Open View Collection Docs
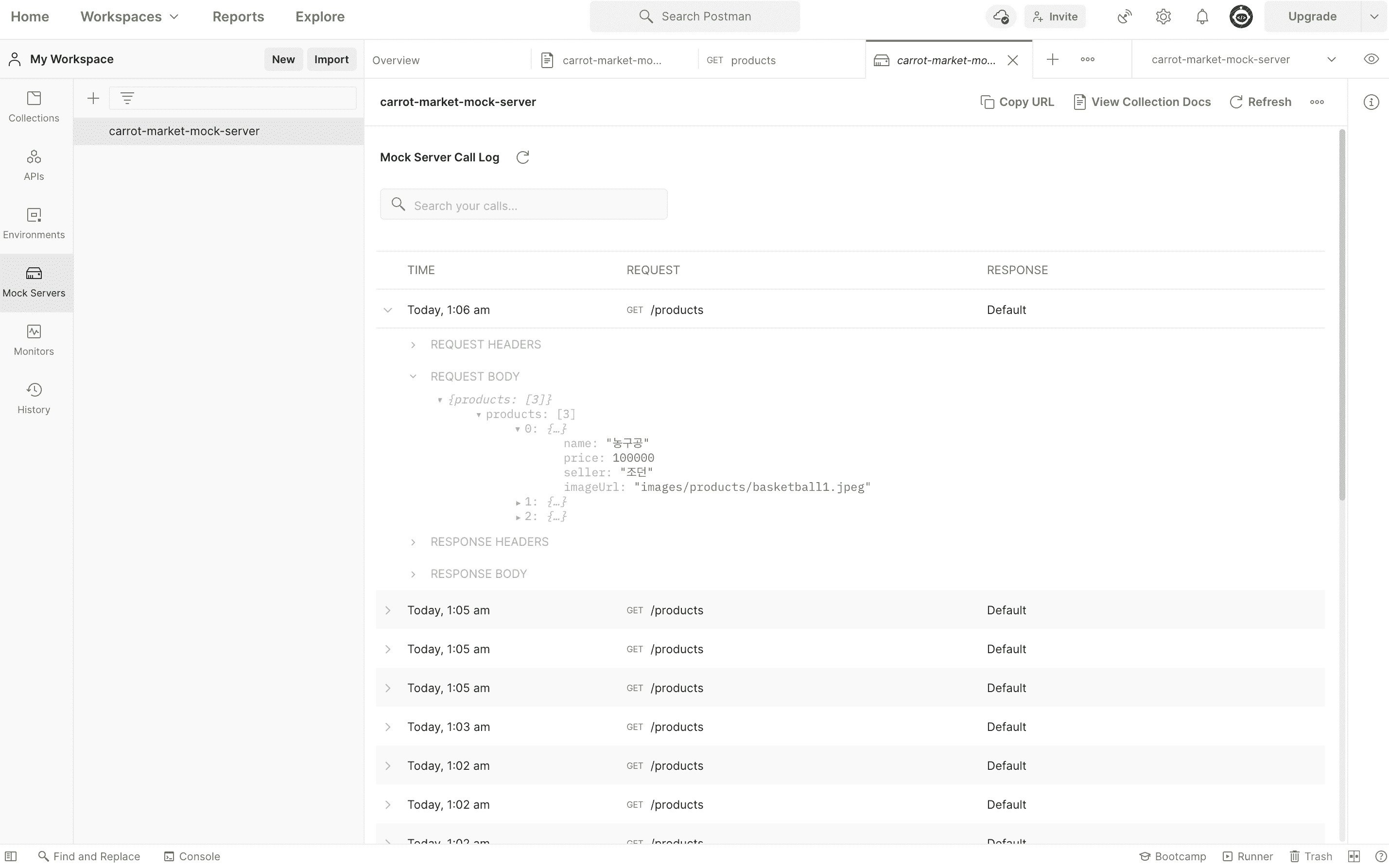This screenshot has width=1389, height=868. [x=1142, y=102]
